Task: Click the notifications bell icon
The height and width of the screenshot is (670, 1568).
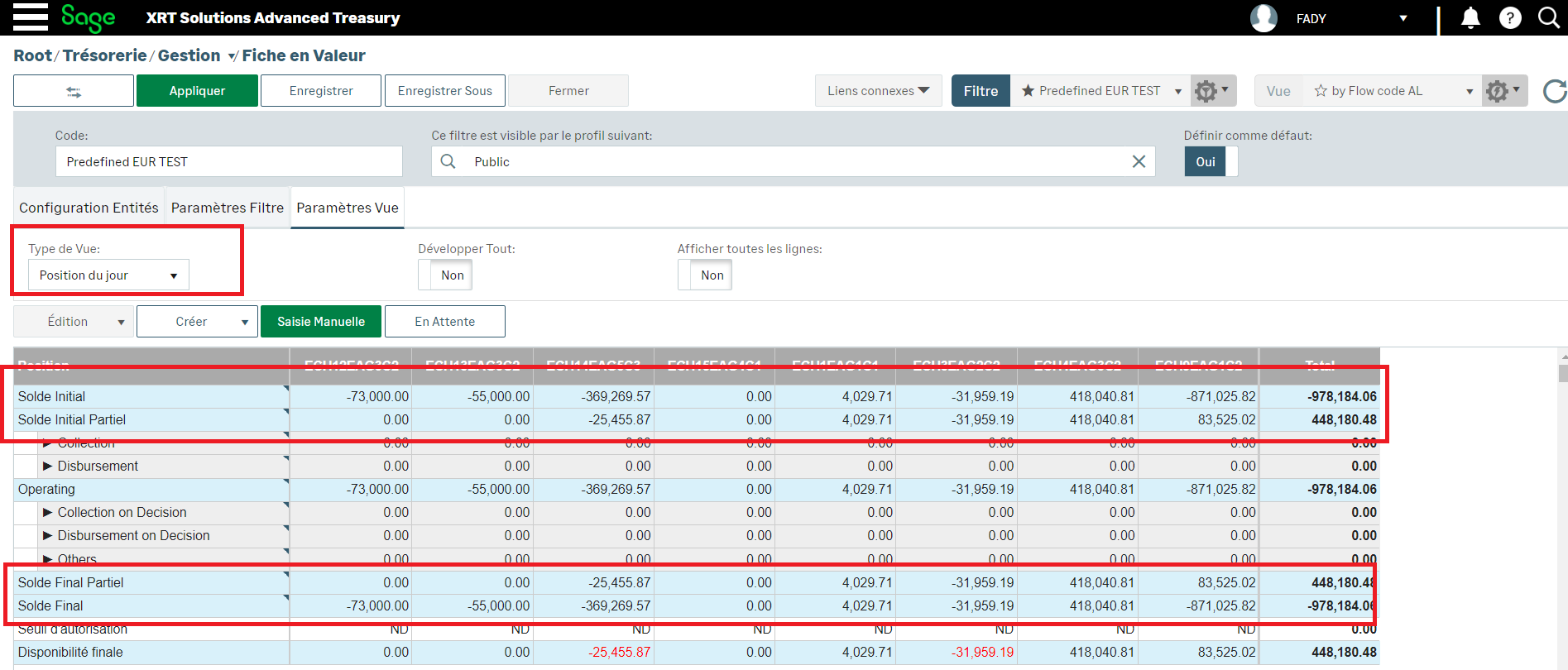Action: point(1470,18)
